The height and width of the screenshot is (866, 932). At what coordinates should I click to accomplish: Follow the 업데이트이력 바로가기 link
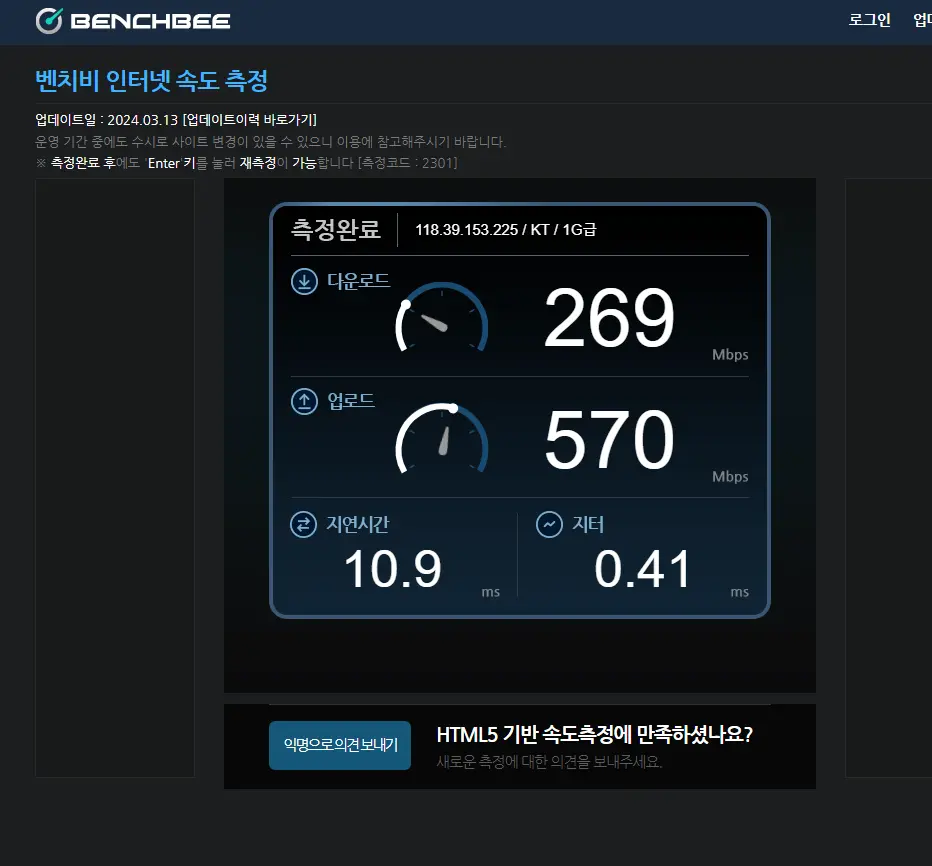click(x=250, y=119)
